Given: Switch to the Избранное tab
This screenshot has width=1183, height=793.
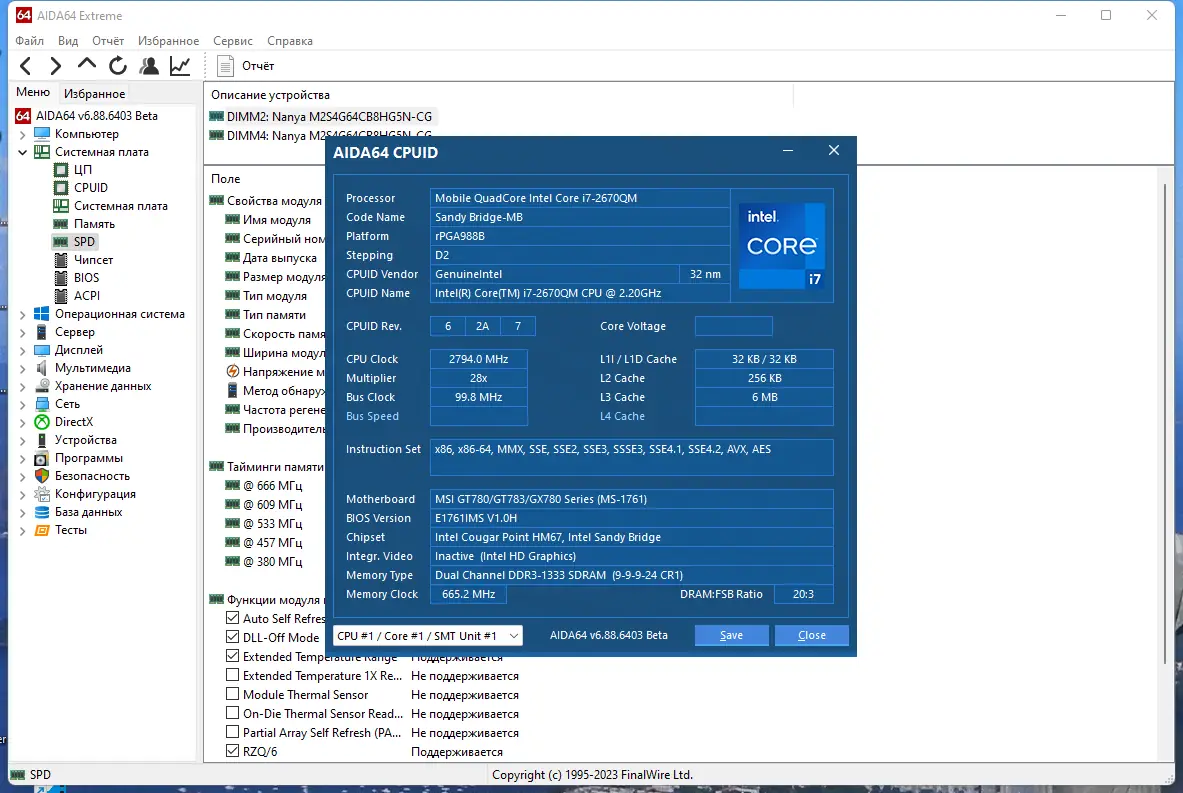Looking at the screenshot, I should click(94, 94).
